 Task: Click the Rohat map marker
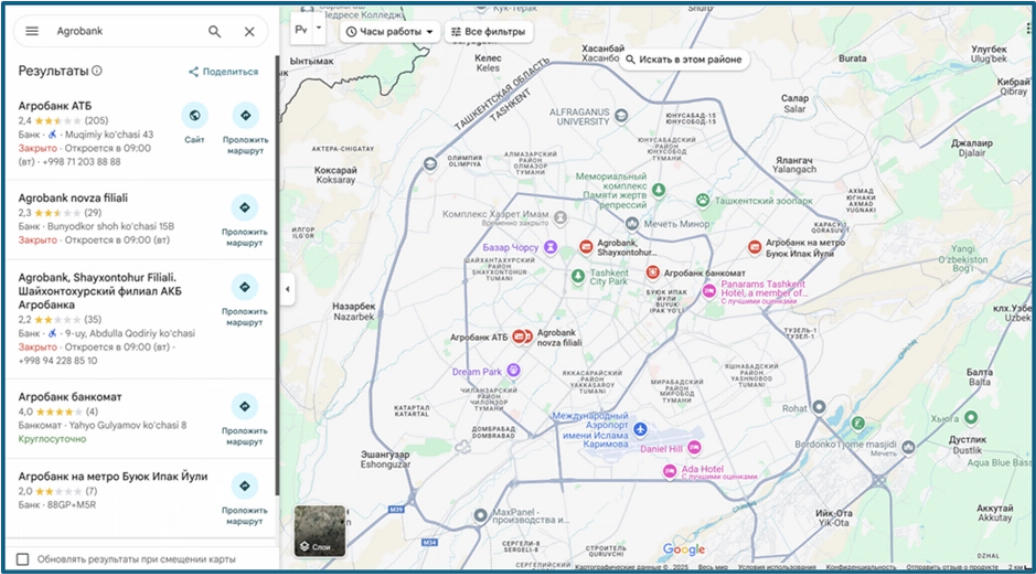[x=819, y=406]
